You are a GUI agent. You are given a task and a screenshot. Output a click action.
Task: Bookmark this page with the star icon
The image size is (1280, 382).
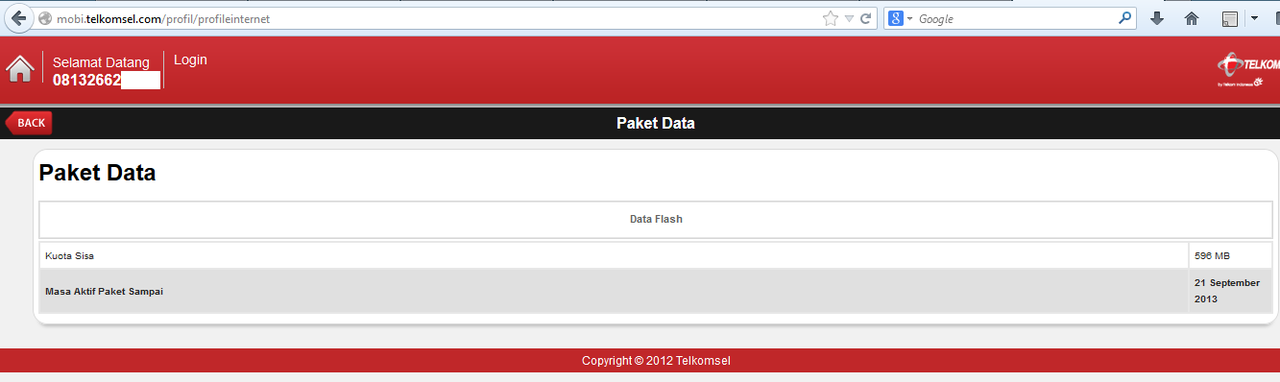[830, 18]
